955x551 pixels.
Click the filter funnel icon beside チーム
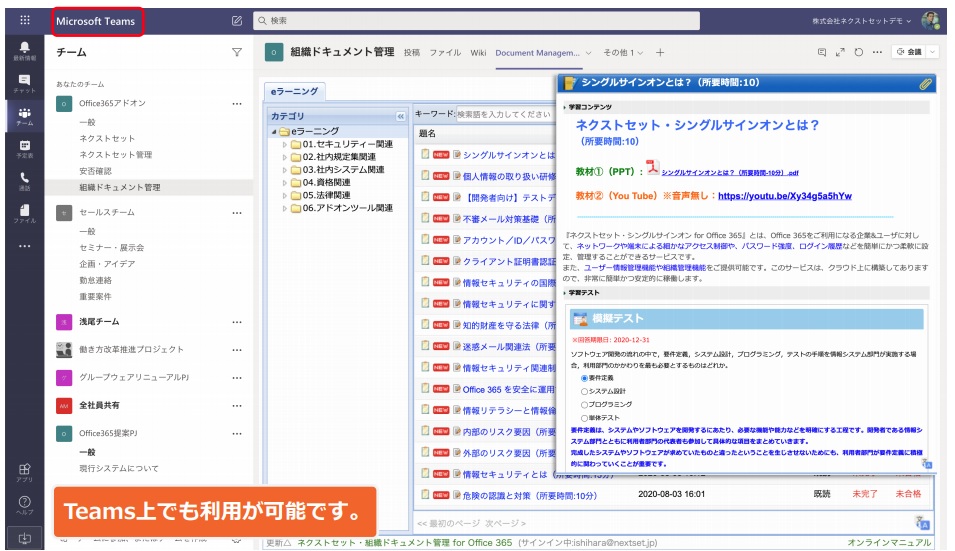pyautogui.click(x=237, y=52)
